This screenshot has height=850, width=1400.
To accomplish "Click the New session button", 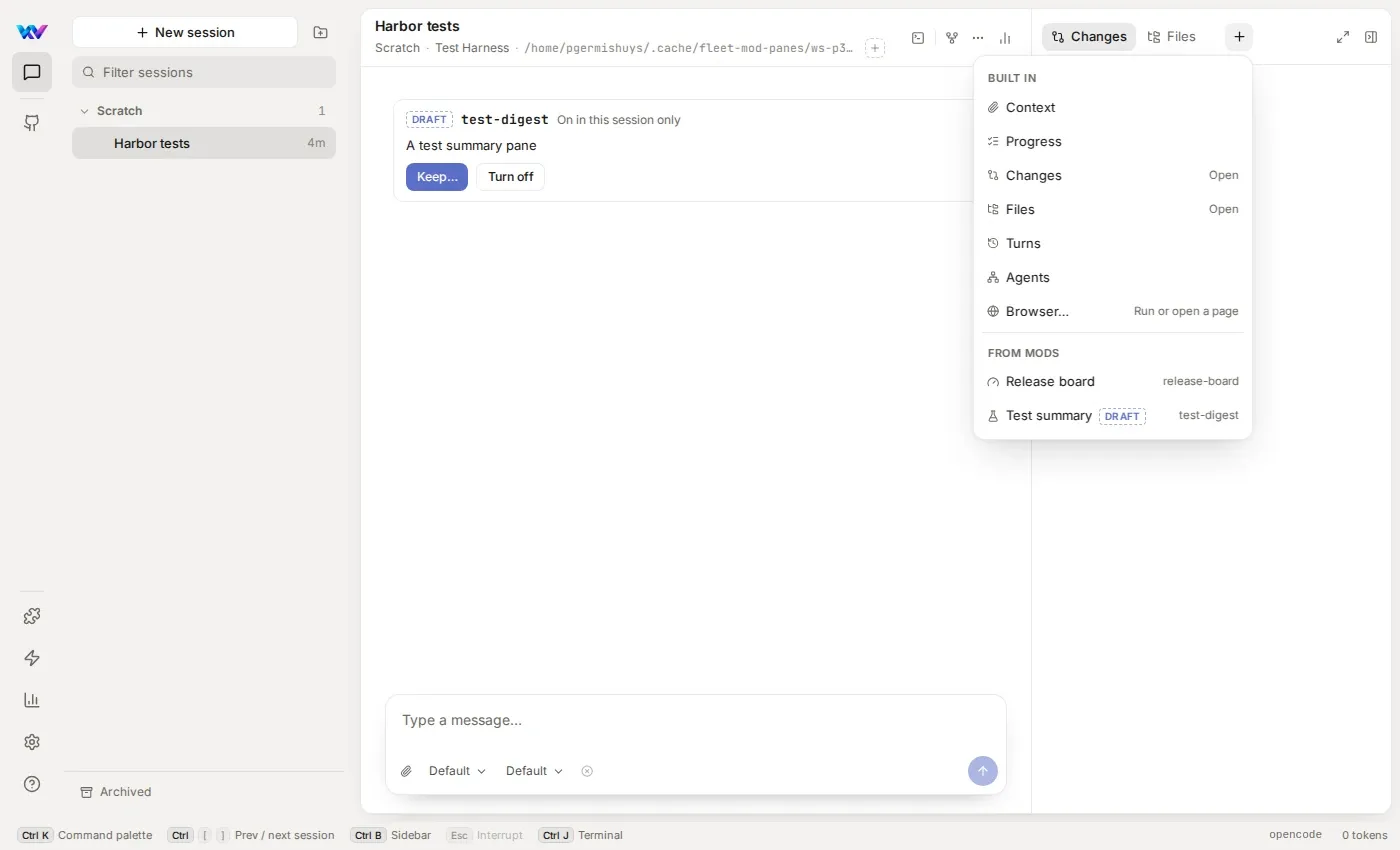I will [x=185, y=32].
